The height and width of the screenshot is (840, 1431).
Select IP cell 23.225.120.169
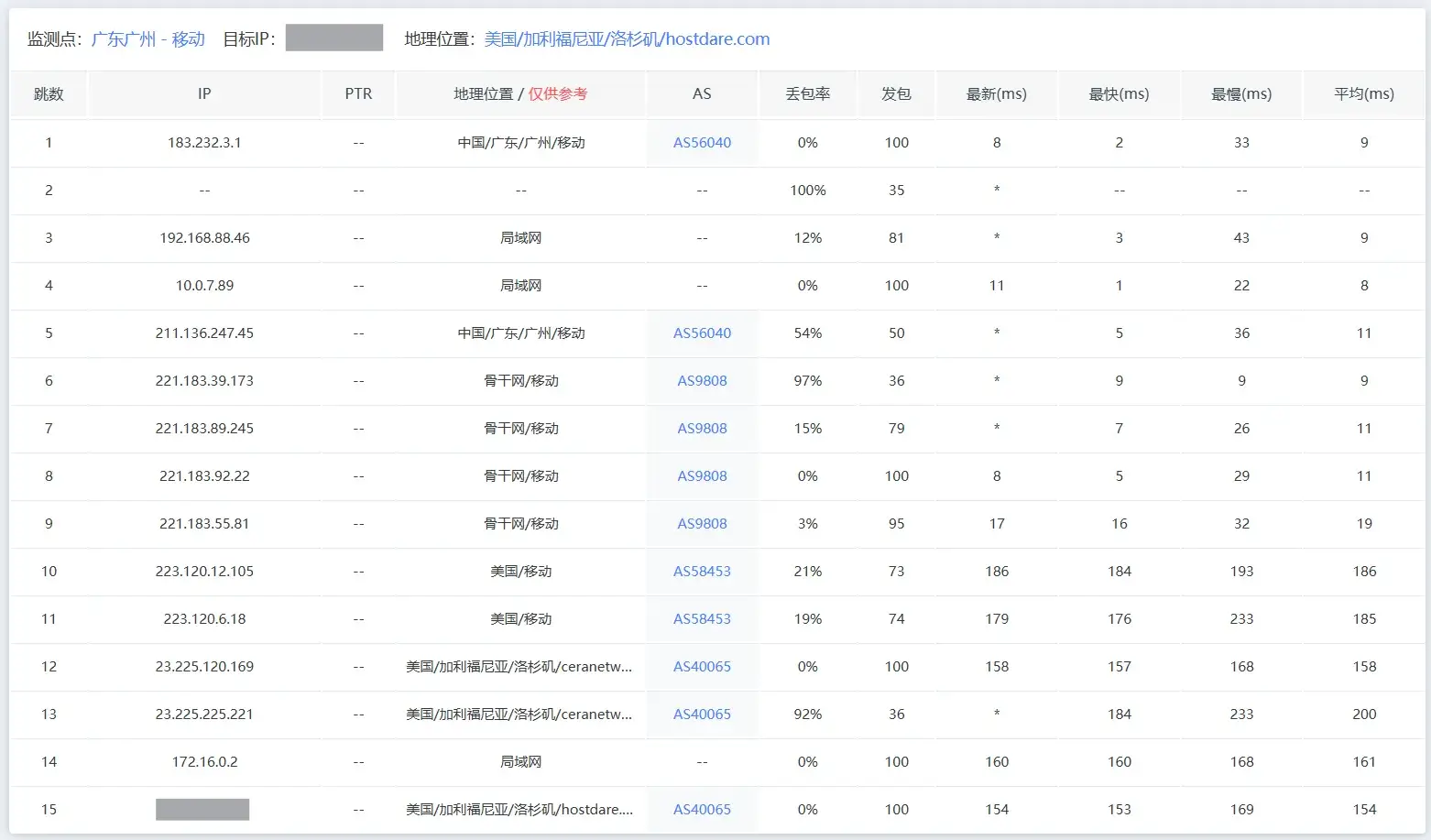click(204, 667)
